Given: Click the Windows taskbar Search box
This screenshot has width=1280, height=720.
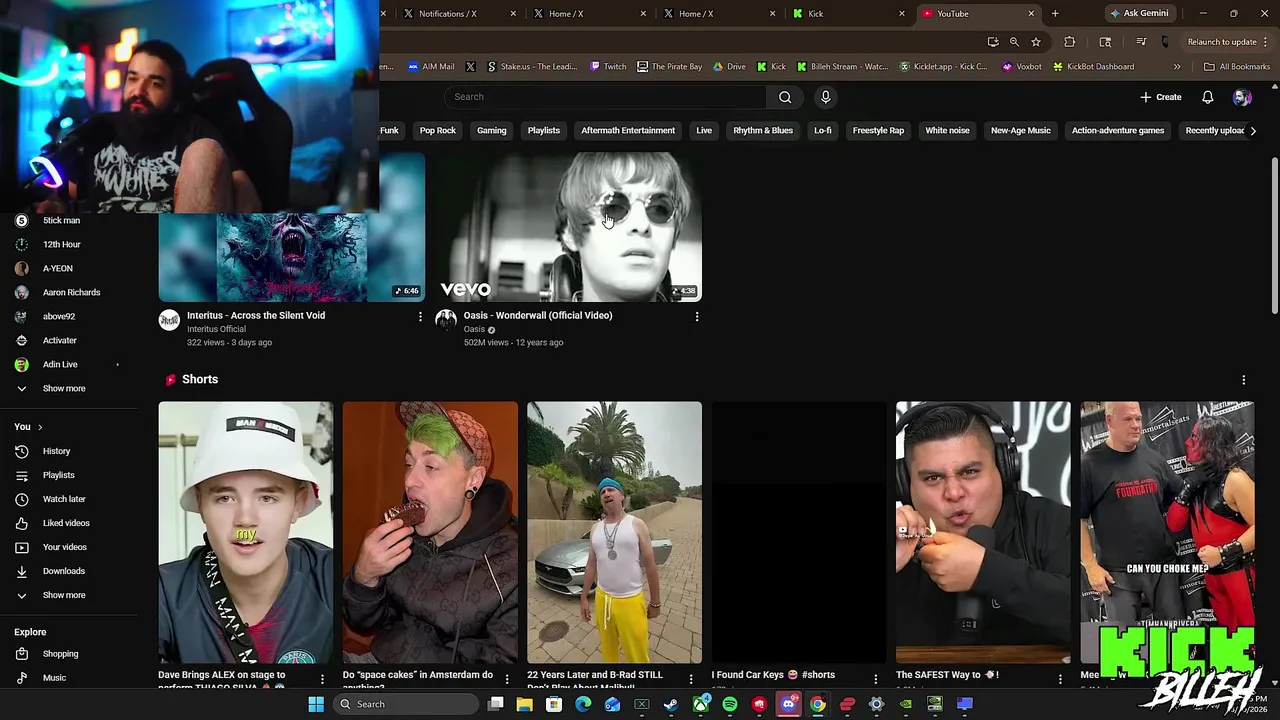Looking at the screenshot, I should tap(405, 704).
